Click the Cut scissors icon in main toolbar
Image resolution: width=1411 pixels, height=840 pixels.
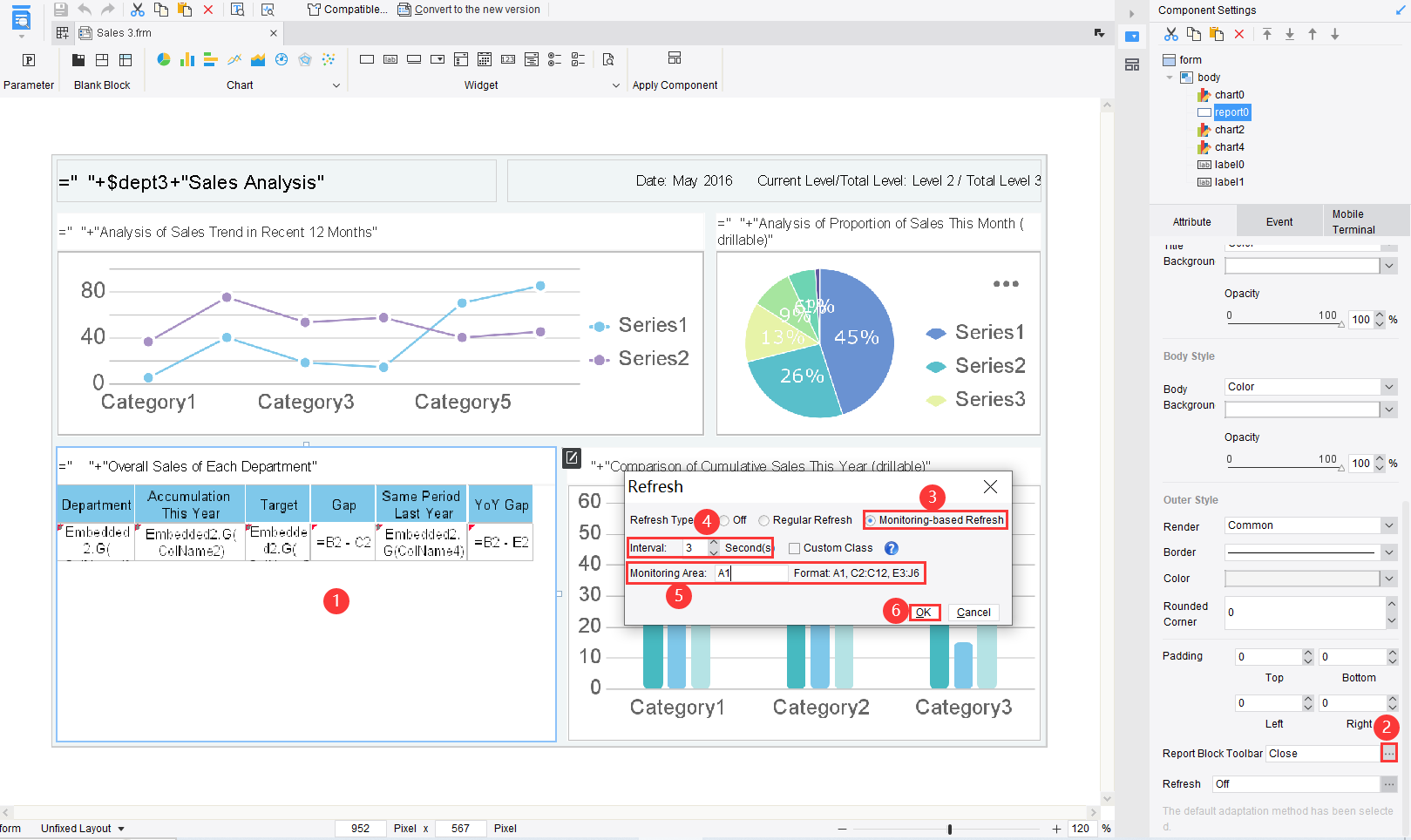138,10
